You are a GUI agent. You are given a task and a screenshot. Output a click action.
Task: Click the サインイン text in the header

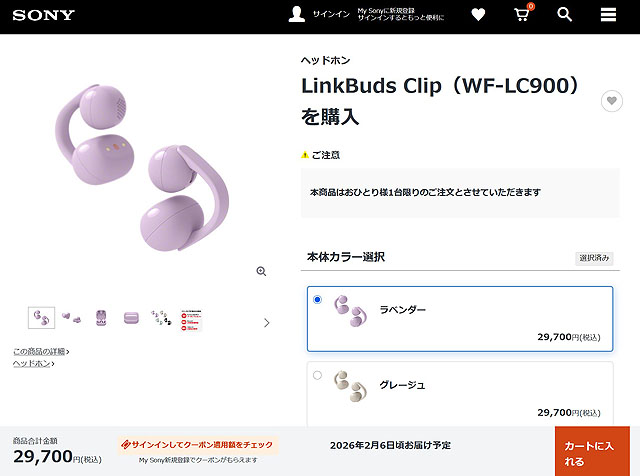[x=331, y=14]
